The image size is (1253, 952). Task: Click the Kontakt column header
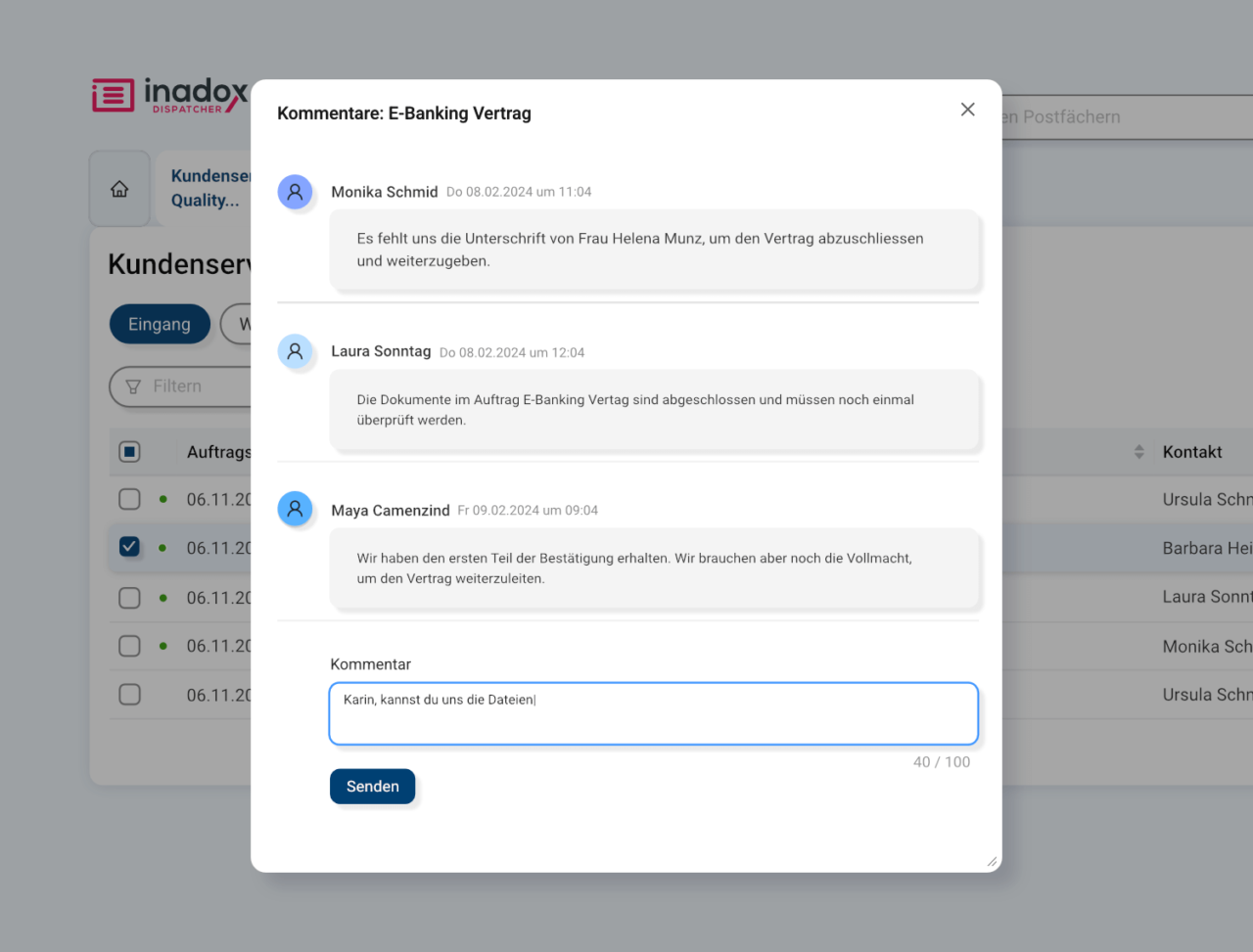pos(1192,452)
